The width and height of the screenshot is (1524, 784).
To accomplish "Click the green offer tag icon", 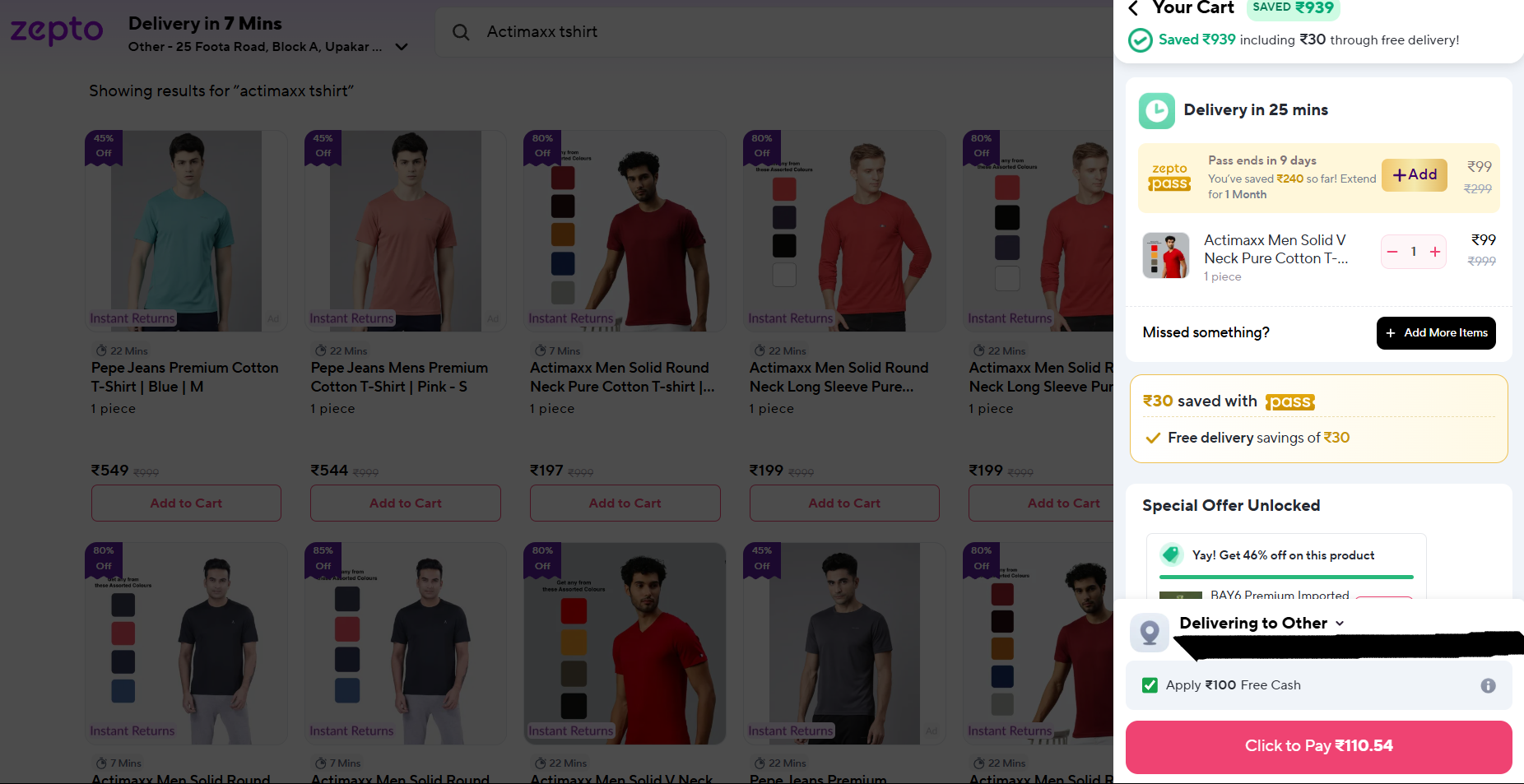I will (x=1171, y=554).
